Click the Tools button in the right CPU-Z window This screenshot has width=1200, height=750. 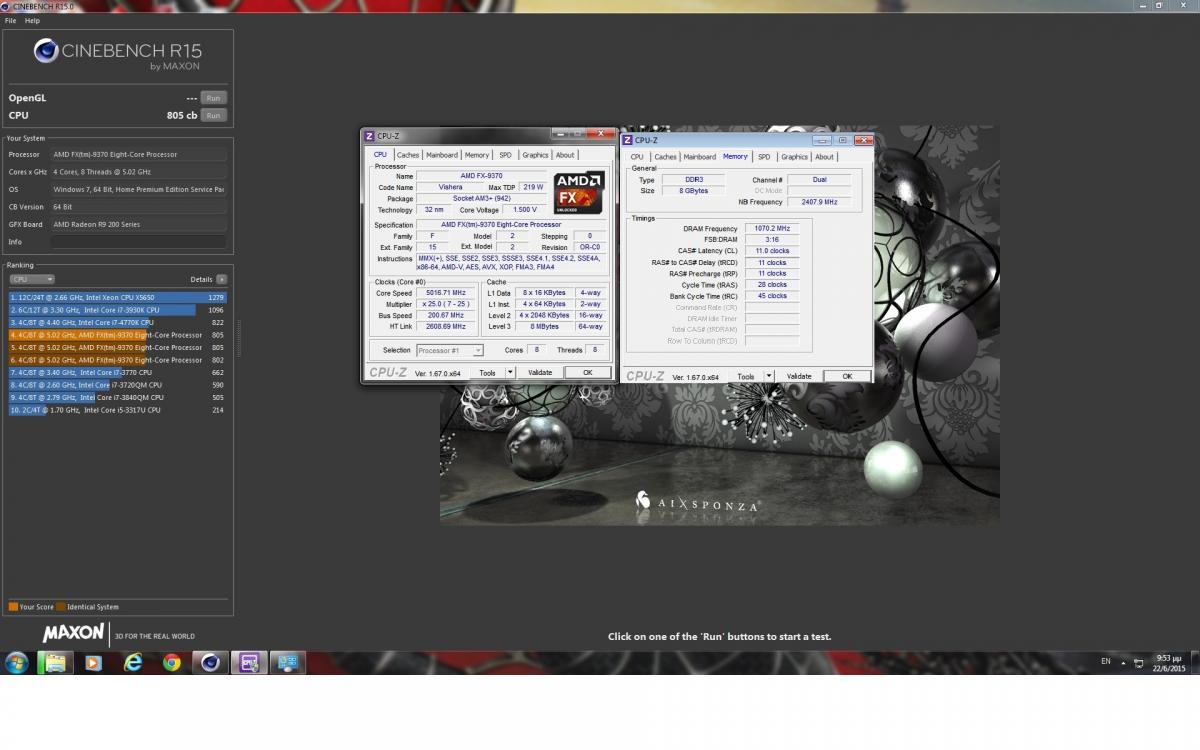point(746,377)
